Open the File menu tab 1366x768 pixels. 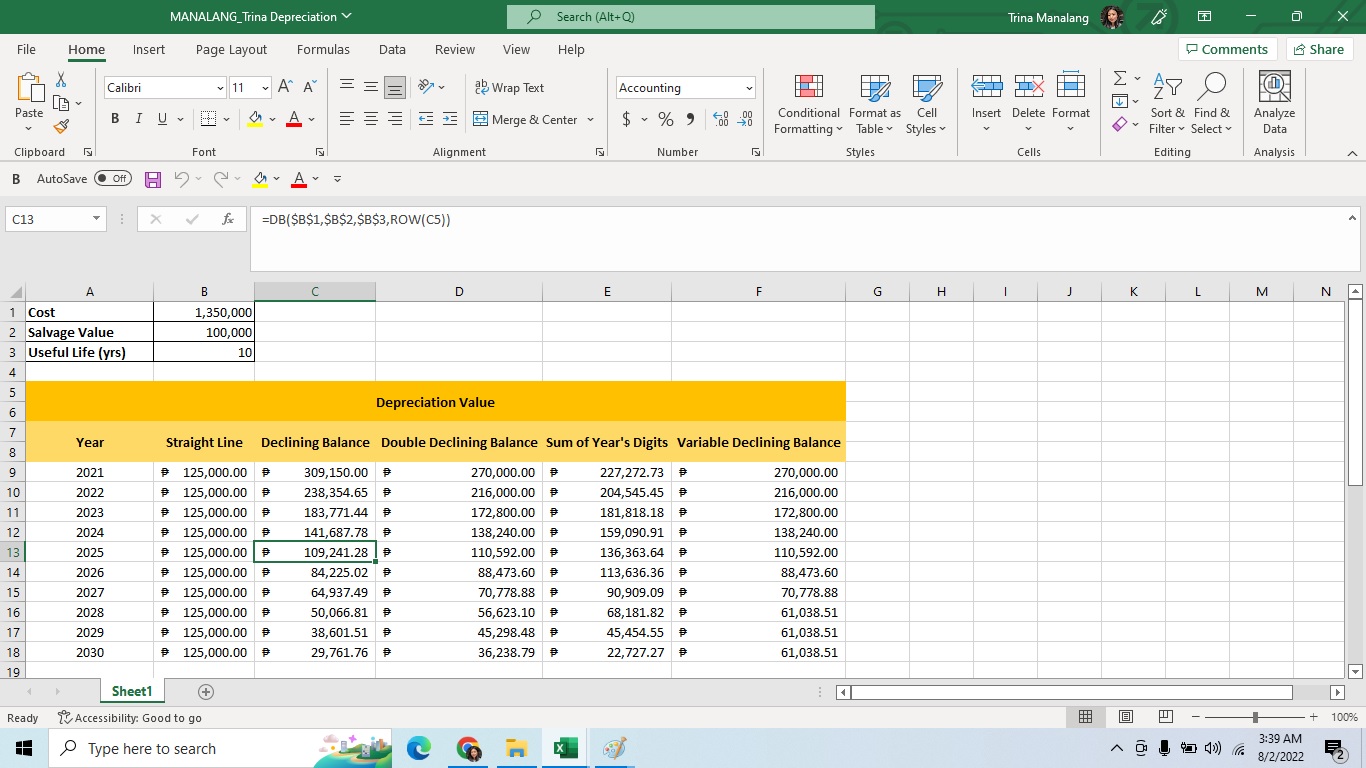pos(26,49)
